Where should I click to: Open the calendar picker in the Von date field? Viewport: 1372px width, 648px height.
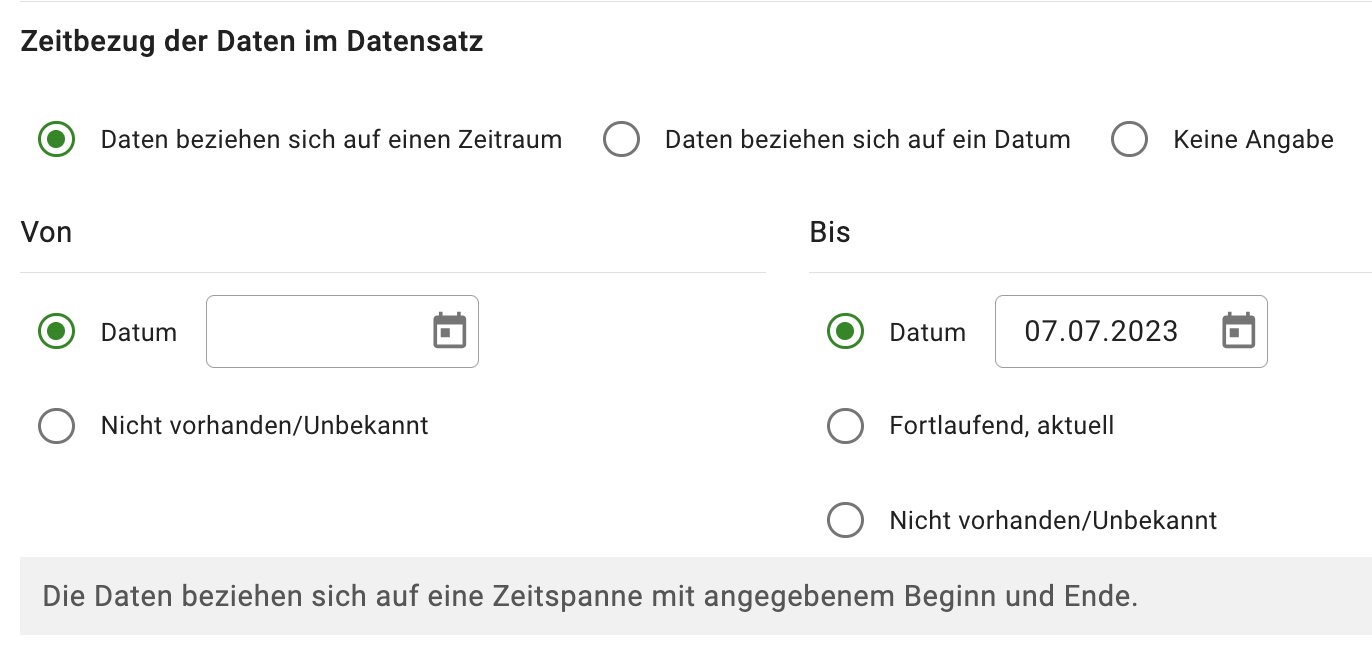pyautogui.click(x=450, y=331)
